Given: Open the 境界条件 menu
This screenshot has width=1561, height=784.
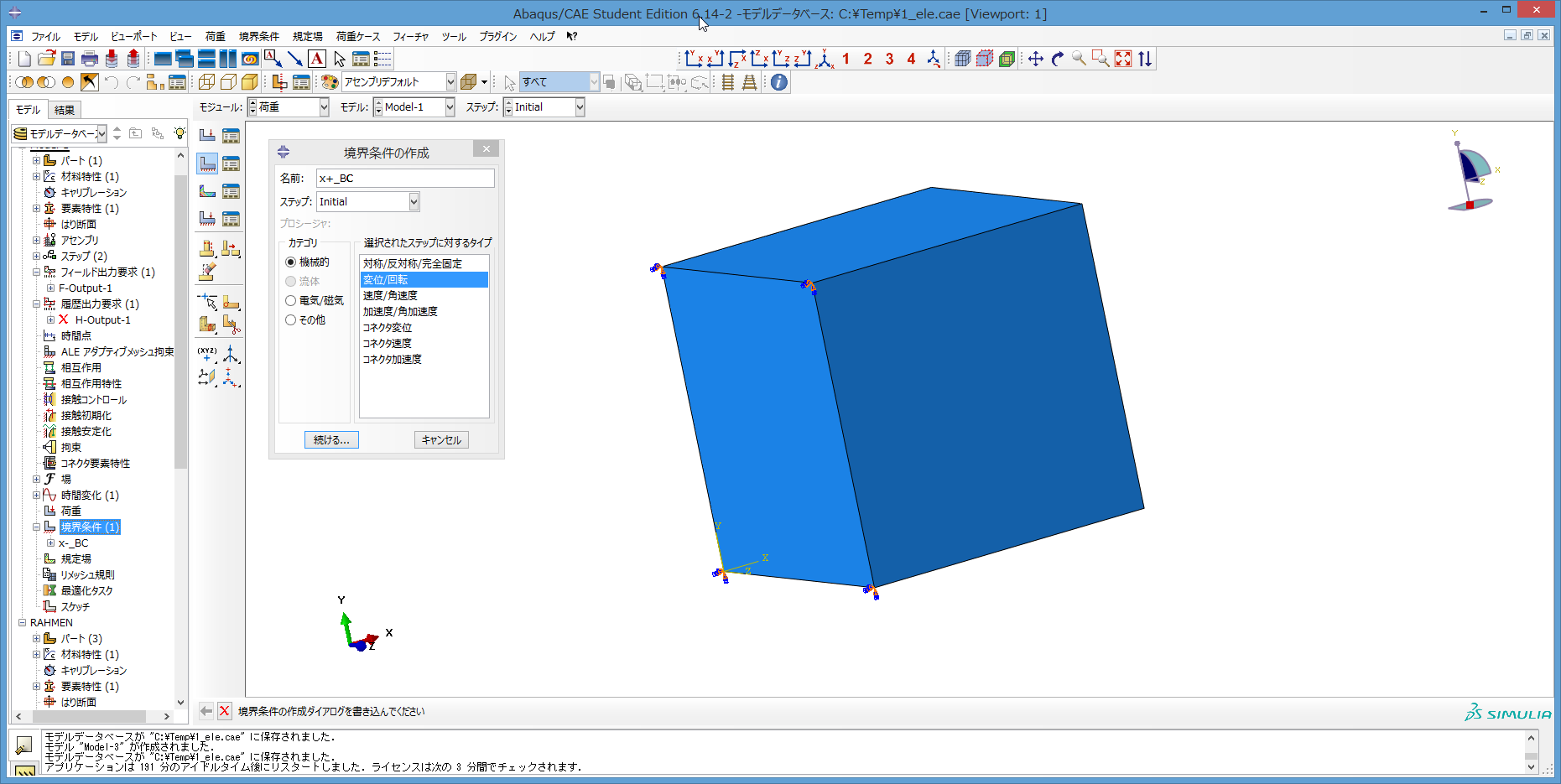Looking at the screenshot, I should point(259,37).
